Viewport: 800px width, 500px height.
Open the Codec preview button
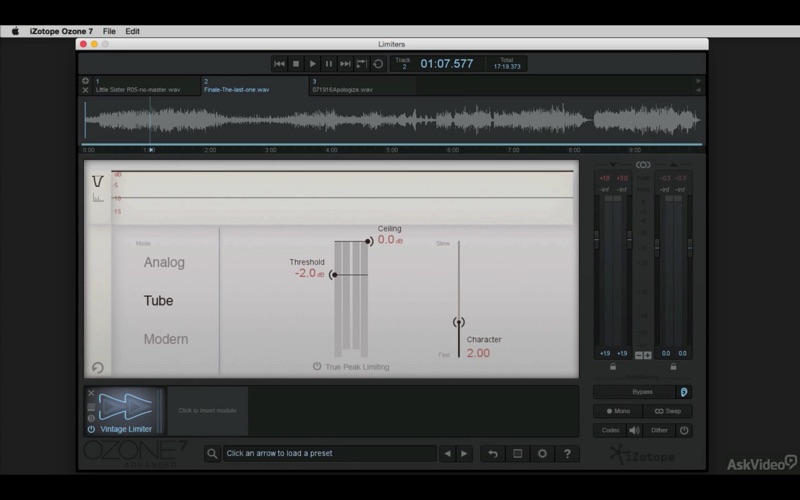(x=610, y=431)
